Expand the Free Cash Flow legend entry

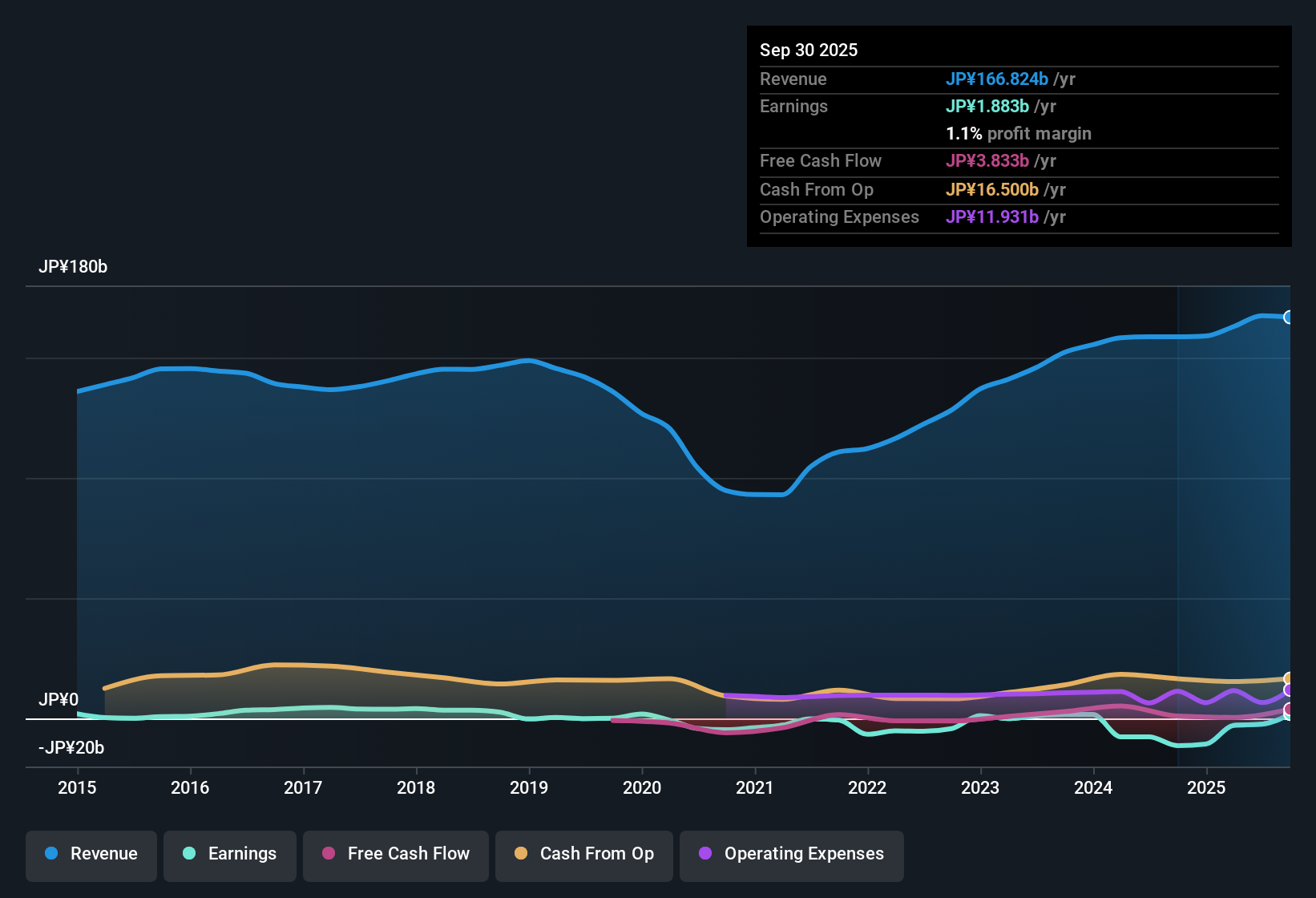395,854
